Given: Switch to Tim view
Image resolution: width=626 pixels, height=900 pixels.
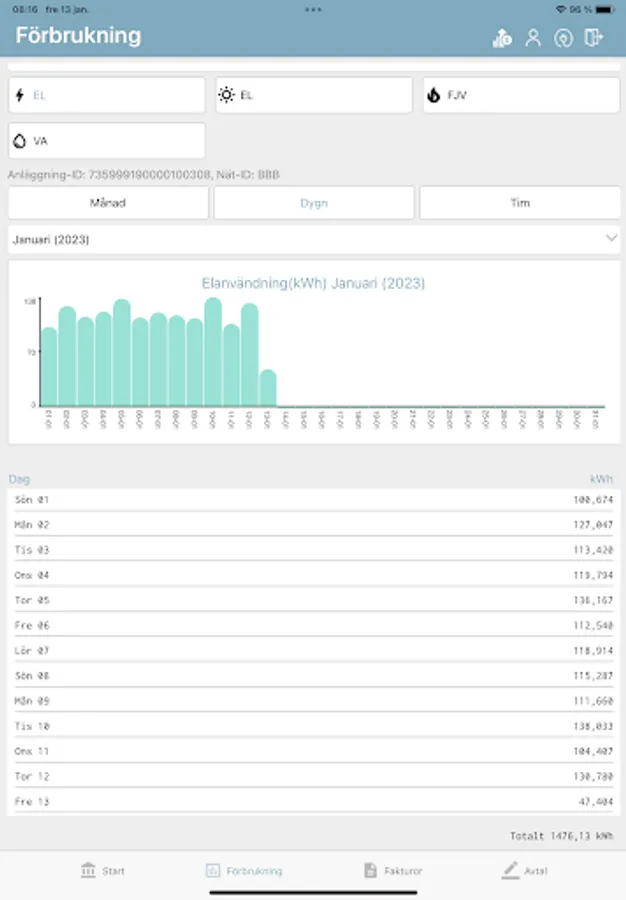Looking at the screenshot, I should 520,203.
